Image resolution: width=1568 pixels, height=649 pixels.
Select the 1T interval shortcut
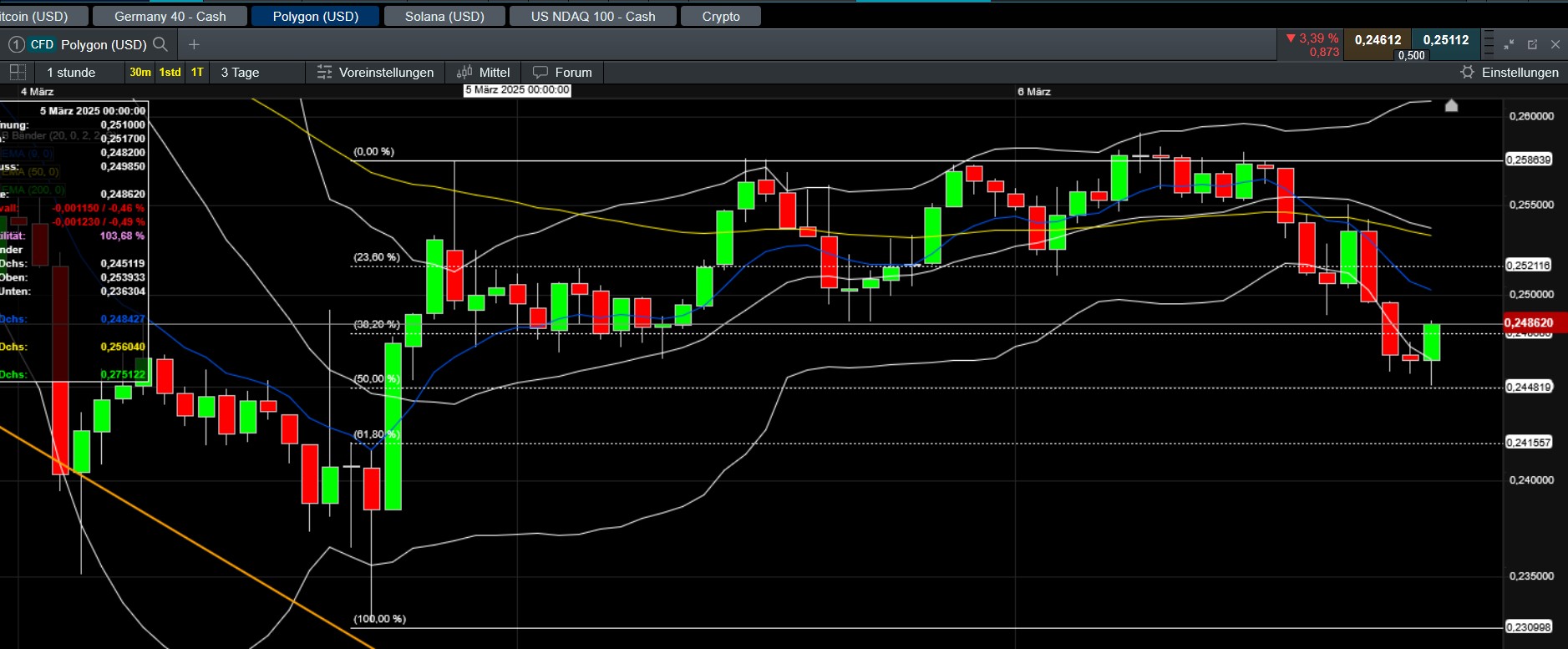[x=197, y=73]
